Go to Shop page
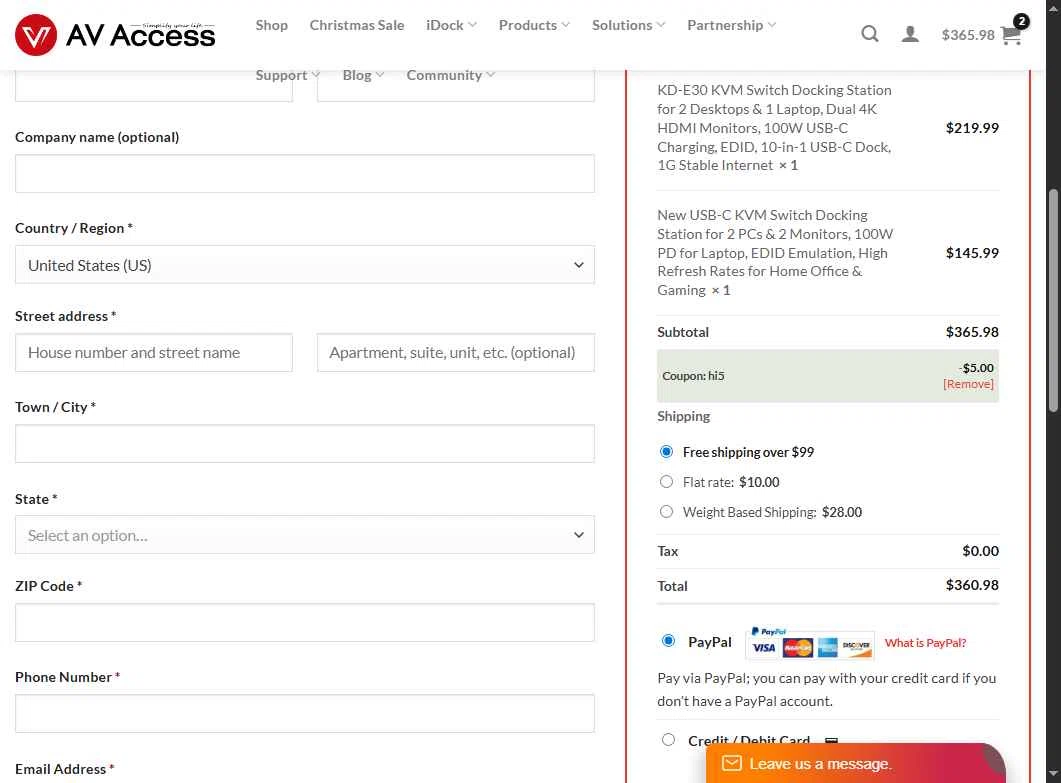 click(x=271, y=25)
